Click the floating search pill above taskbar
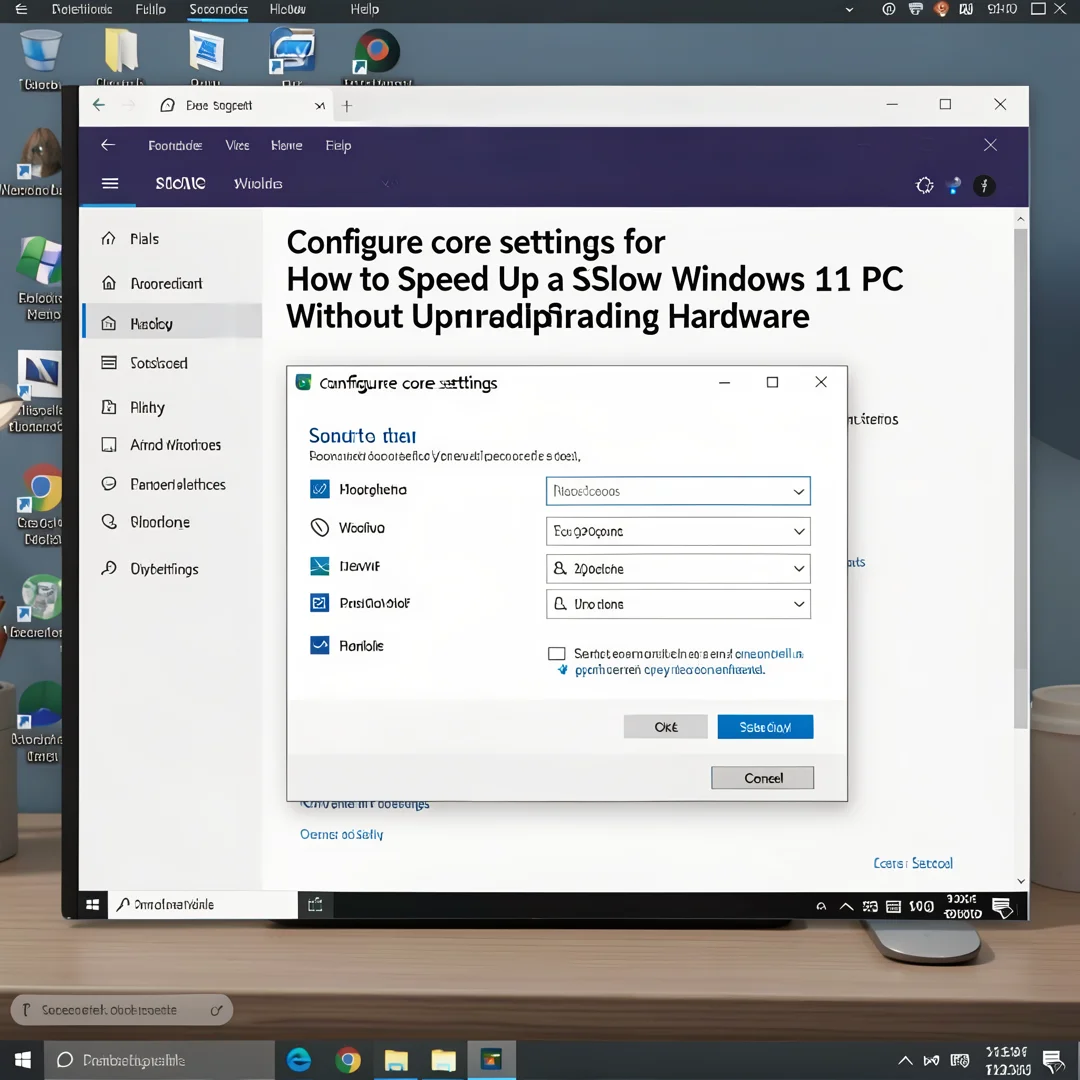 [x=122, y=1010]
